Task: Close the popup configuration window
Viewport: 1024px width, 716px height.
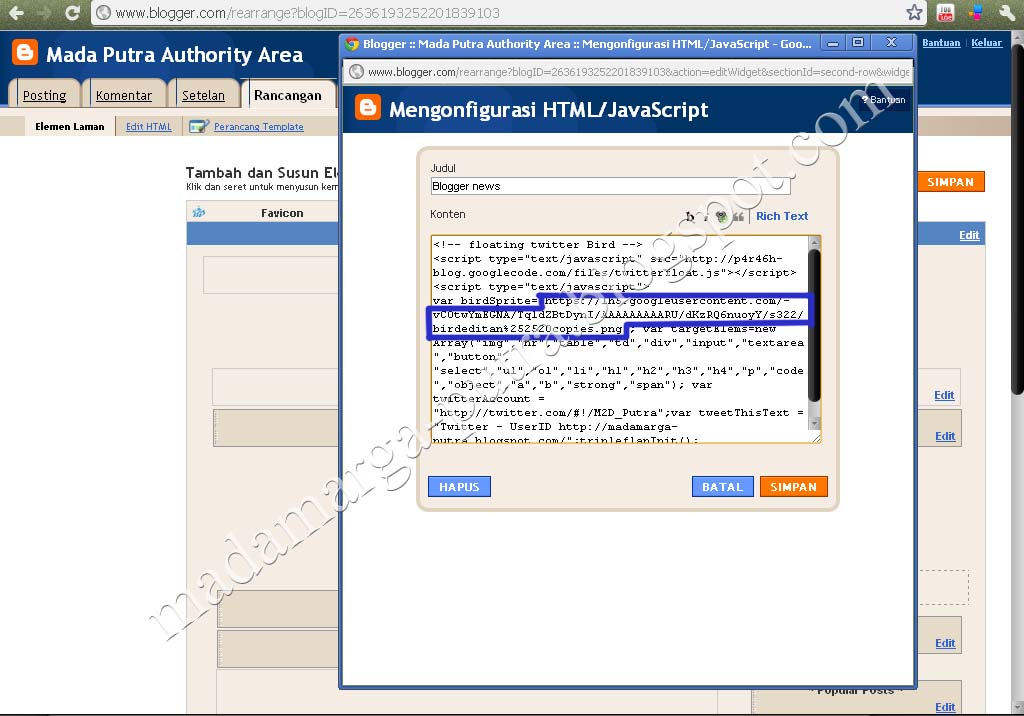Action: click(891, 43)
